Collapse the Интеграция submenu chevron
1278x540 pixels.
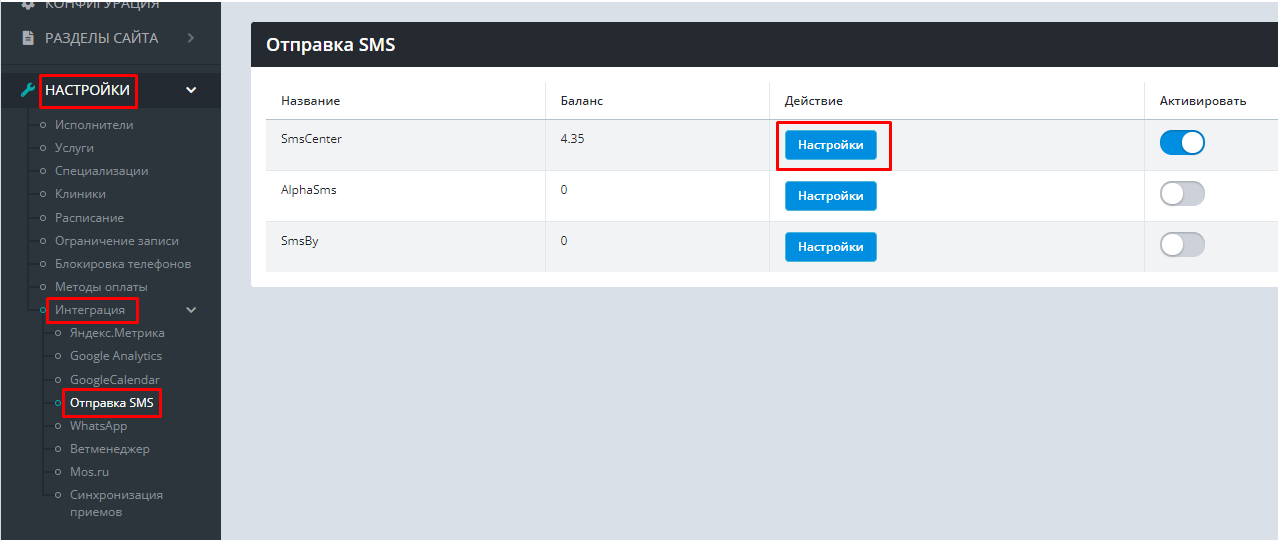coord(191,310)
